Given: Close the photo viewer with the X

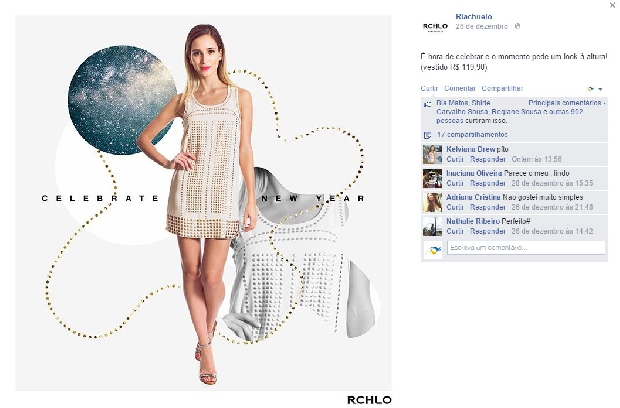Looking at the screenshot, I should (612, 5).
